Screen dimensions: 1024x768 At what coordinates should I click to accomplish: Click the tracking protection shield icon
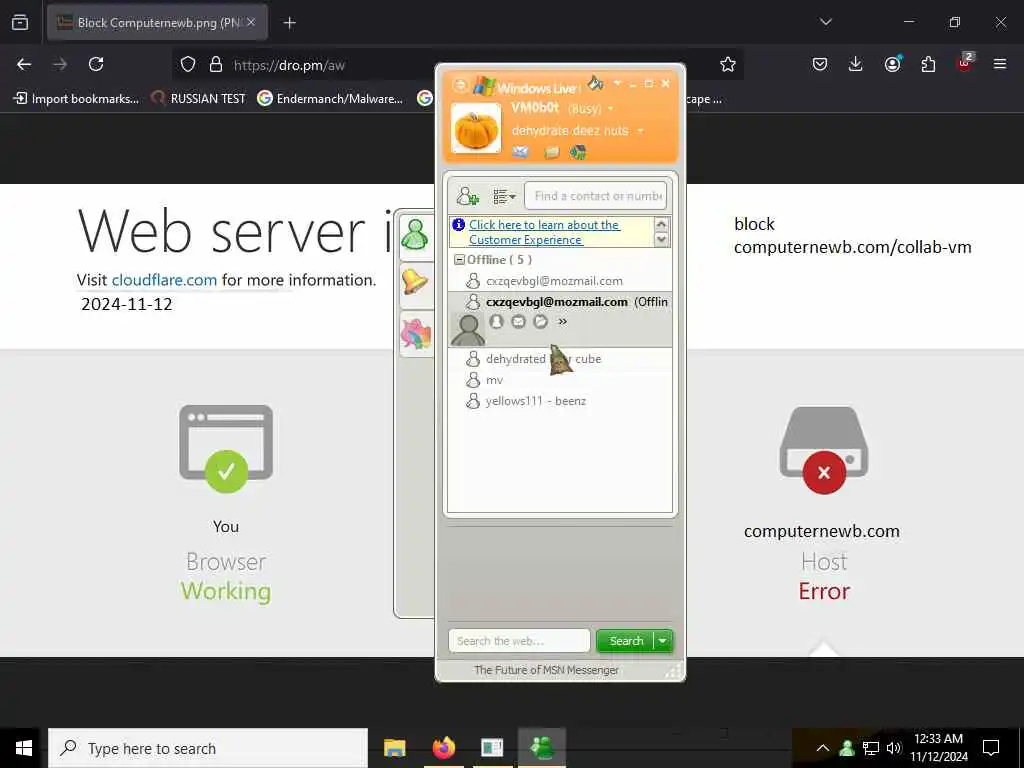pyautogui.click(x=188, y=64)
